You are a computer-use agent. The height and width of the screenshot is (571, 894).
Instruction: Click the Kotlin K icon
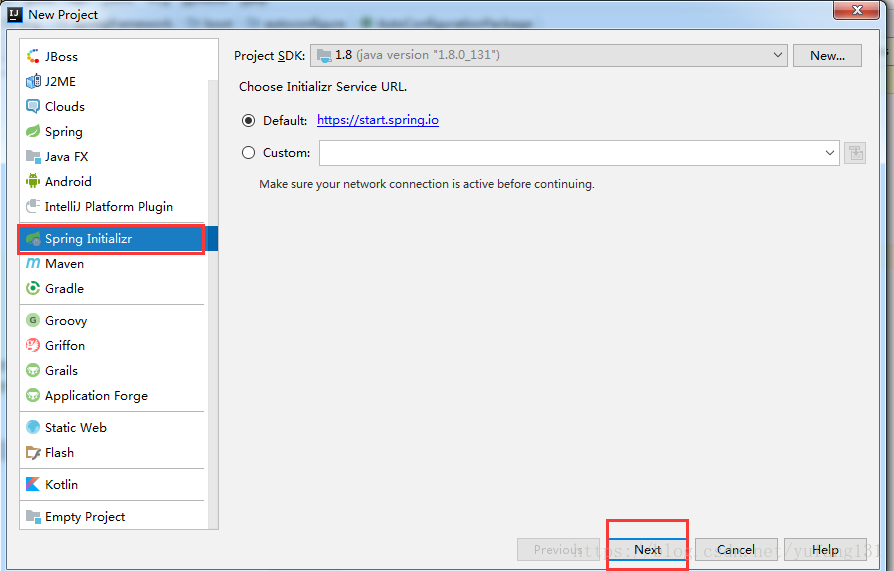pos(33,485)
